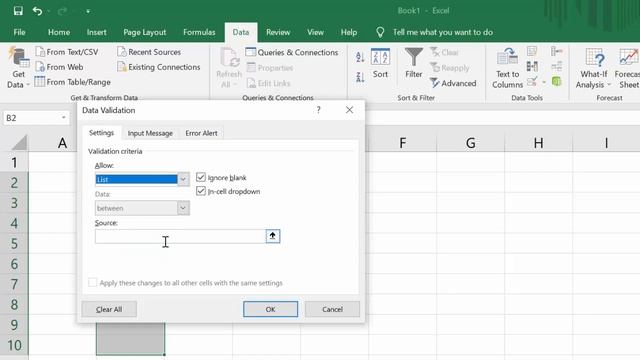640x360 pixels.
Task: Switch to the Insert ribbon tab
Action: pyautogui.click(x=96, y=32)
